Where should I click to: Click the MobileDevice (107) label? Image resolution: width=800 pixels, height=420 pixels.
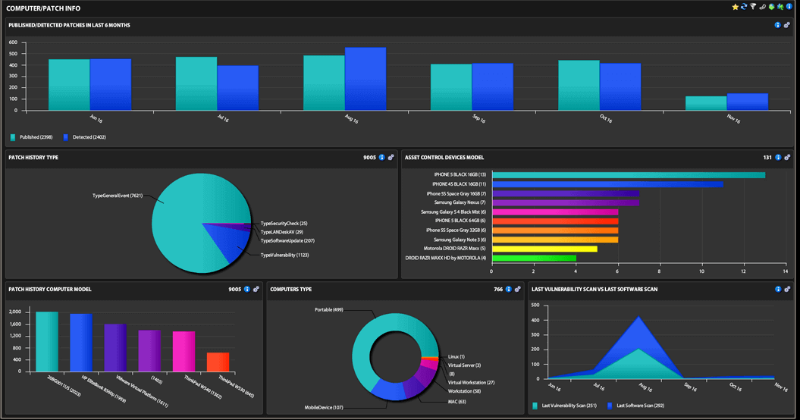pos(324,407)
